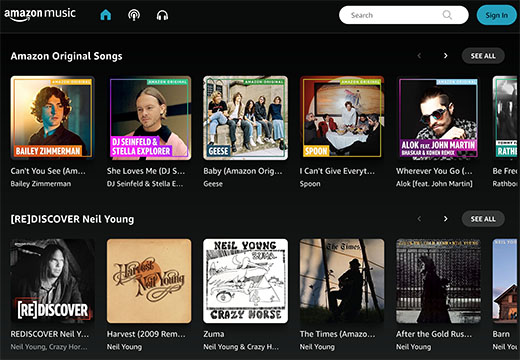
Task: Open After the Gold Rush cover
Action: pyautogui.click(x=438, y=281)
